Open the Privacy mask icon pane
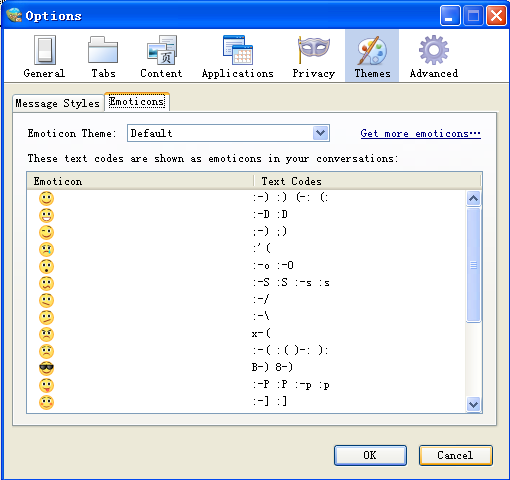This screenshot has width=510, height=480. [314, 56]
